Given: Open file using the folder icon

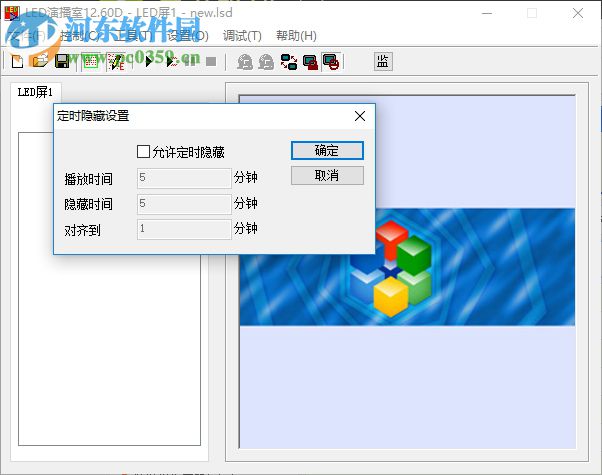Looking at the screenshot, I should point(40,61).
